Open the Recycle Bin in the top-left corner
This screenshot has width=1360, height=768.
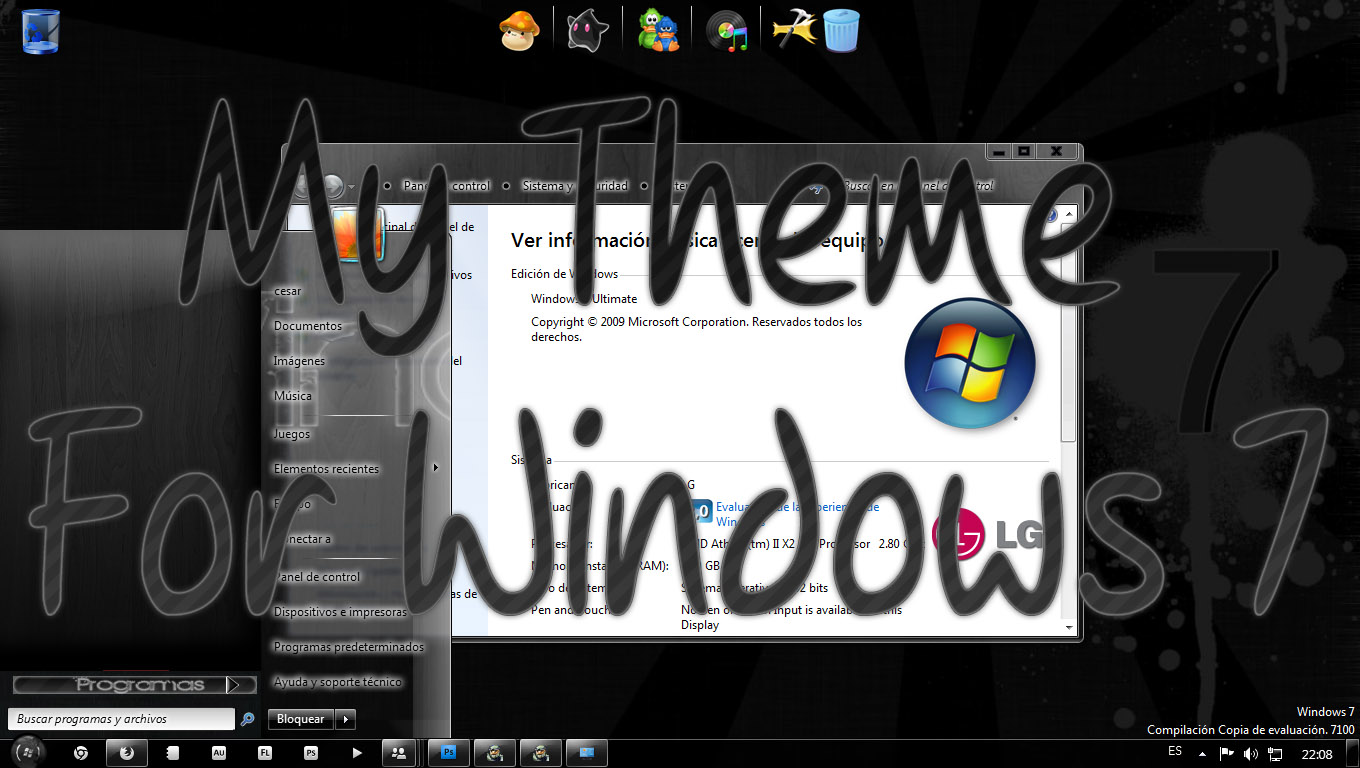(40, 30)
